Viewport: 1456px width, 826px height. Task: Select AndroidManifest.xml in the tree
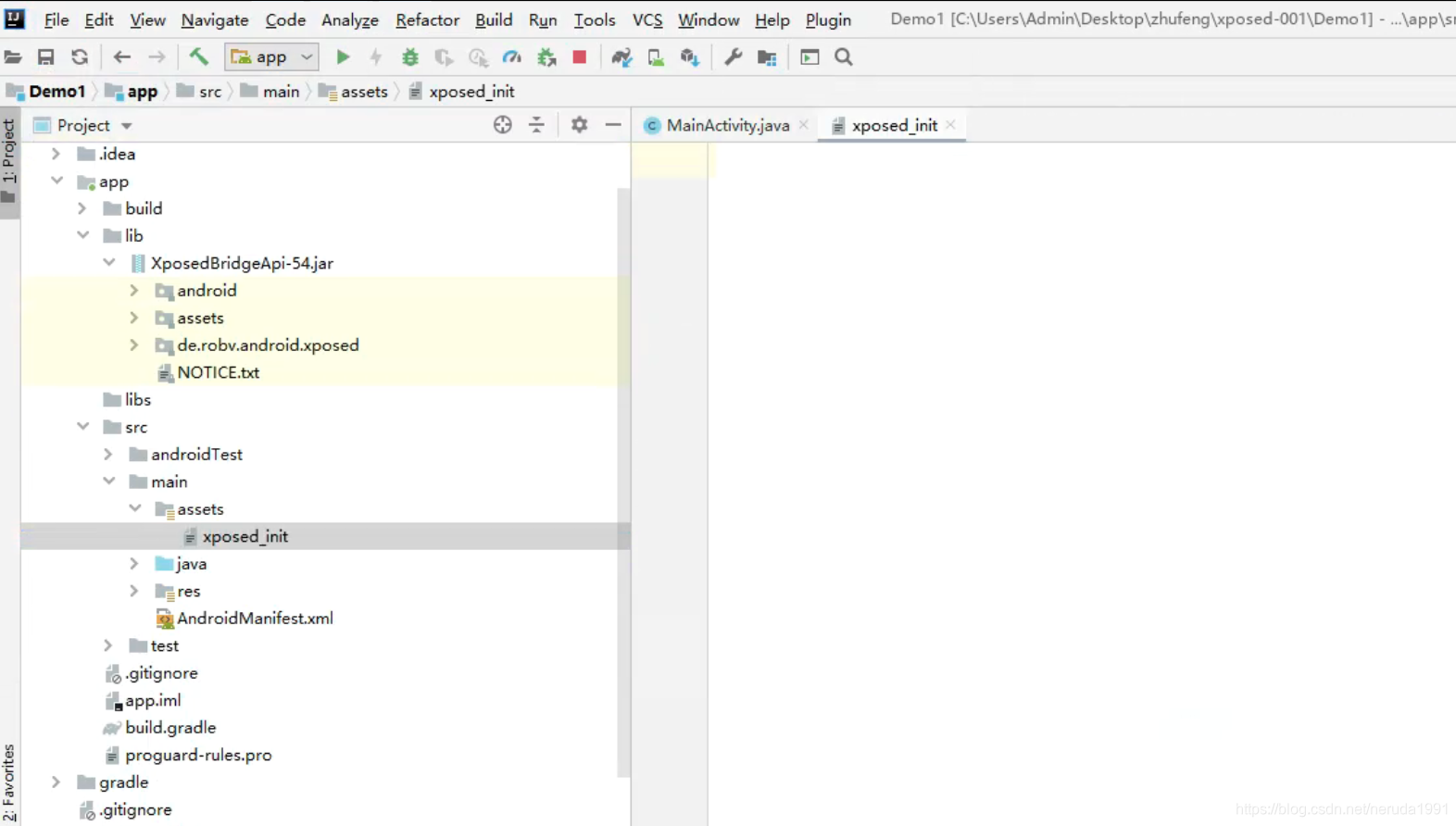(x=255, y=619)
